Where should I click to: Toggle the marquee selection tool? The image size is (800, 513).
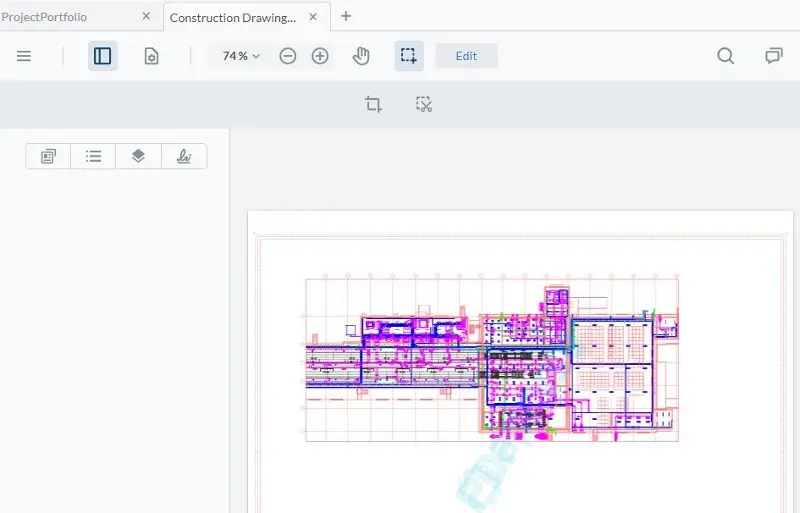pos(409,56)
